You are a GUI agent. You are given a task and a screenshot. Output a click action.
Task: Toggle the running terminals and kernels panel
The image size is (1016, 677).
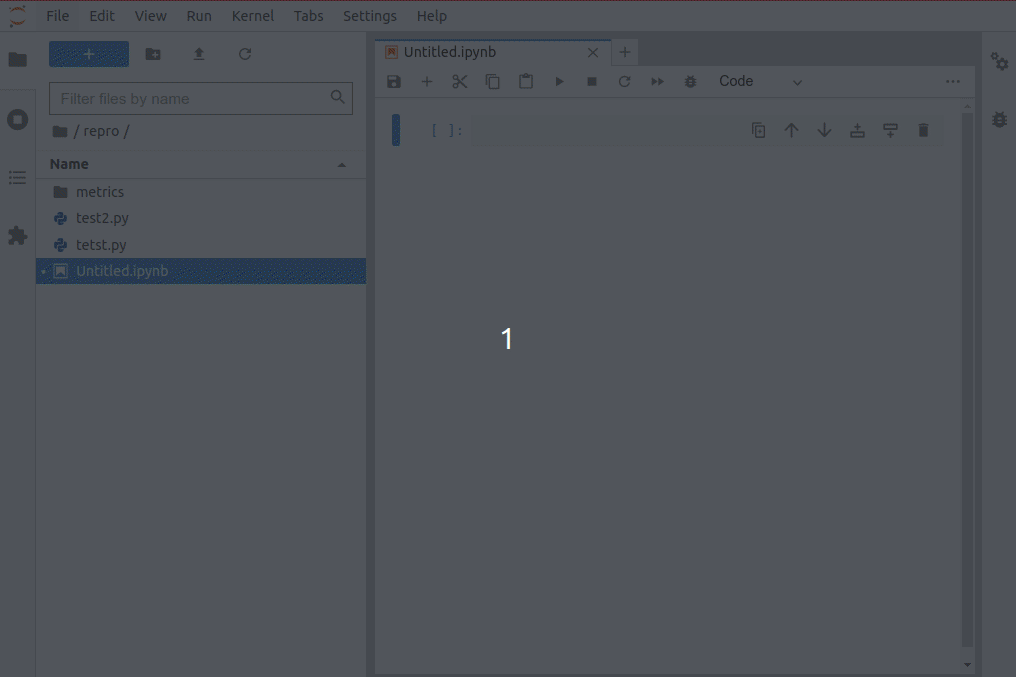17,119
